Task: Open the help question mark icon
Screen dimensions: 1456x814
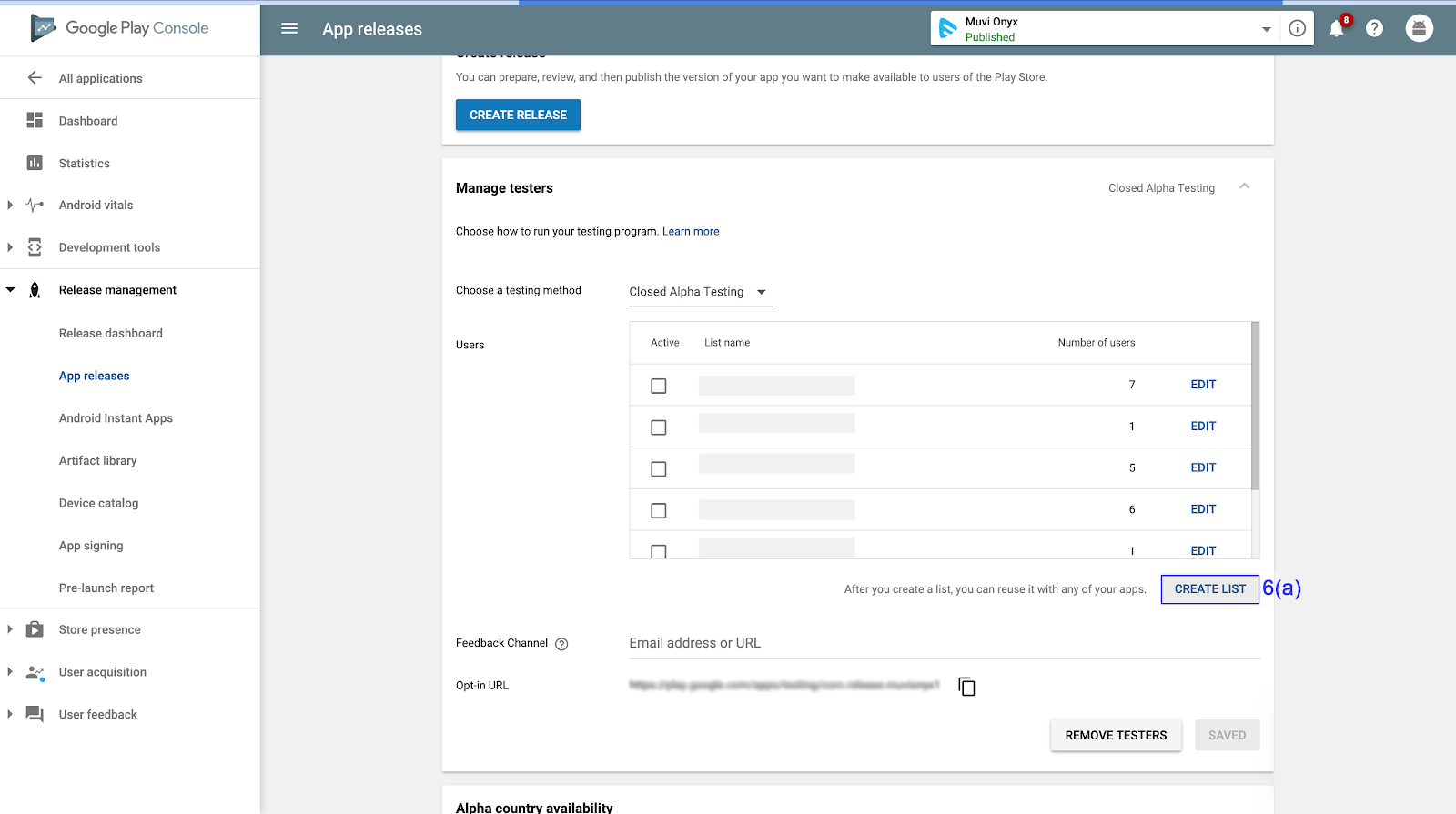Action: coord(1374,28)
